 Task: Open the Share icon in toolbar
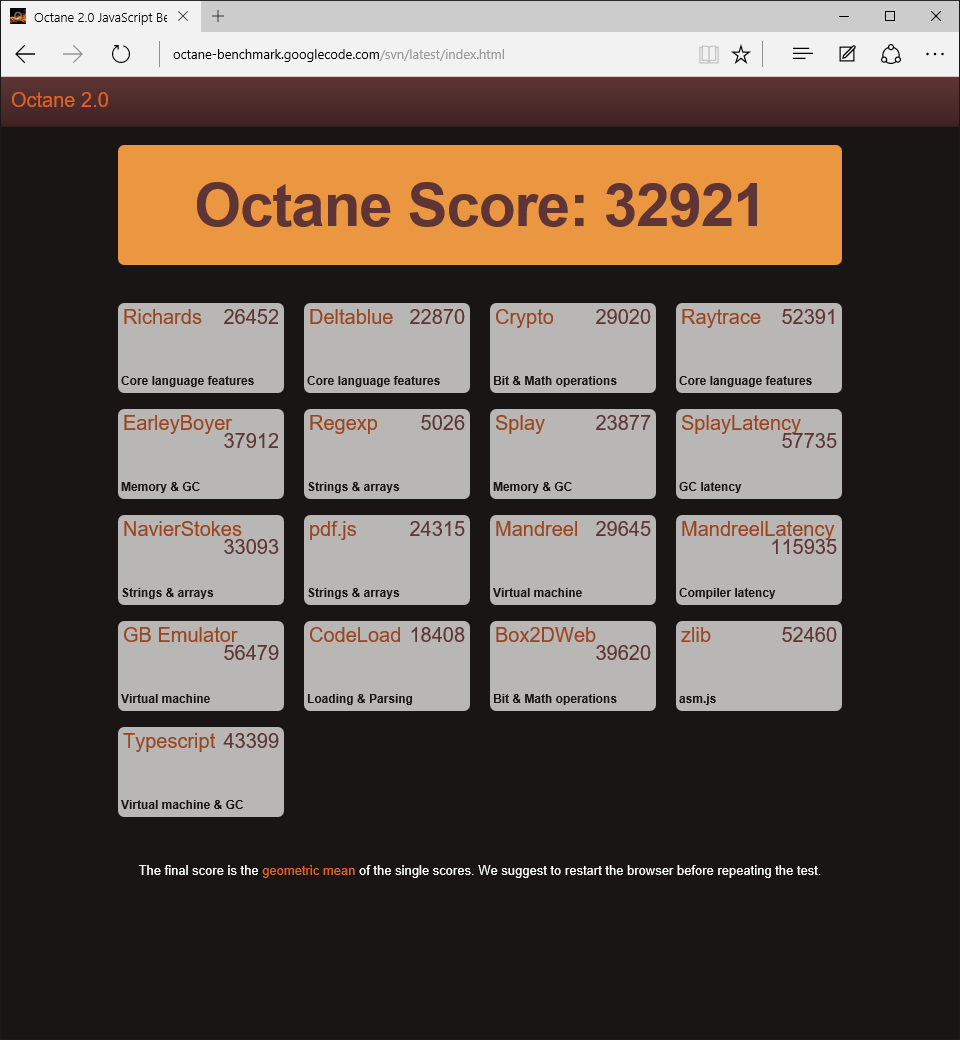click(x=890, y=54)
